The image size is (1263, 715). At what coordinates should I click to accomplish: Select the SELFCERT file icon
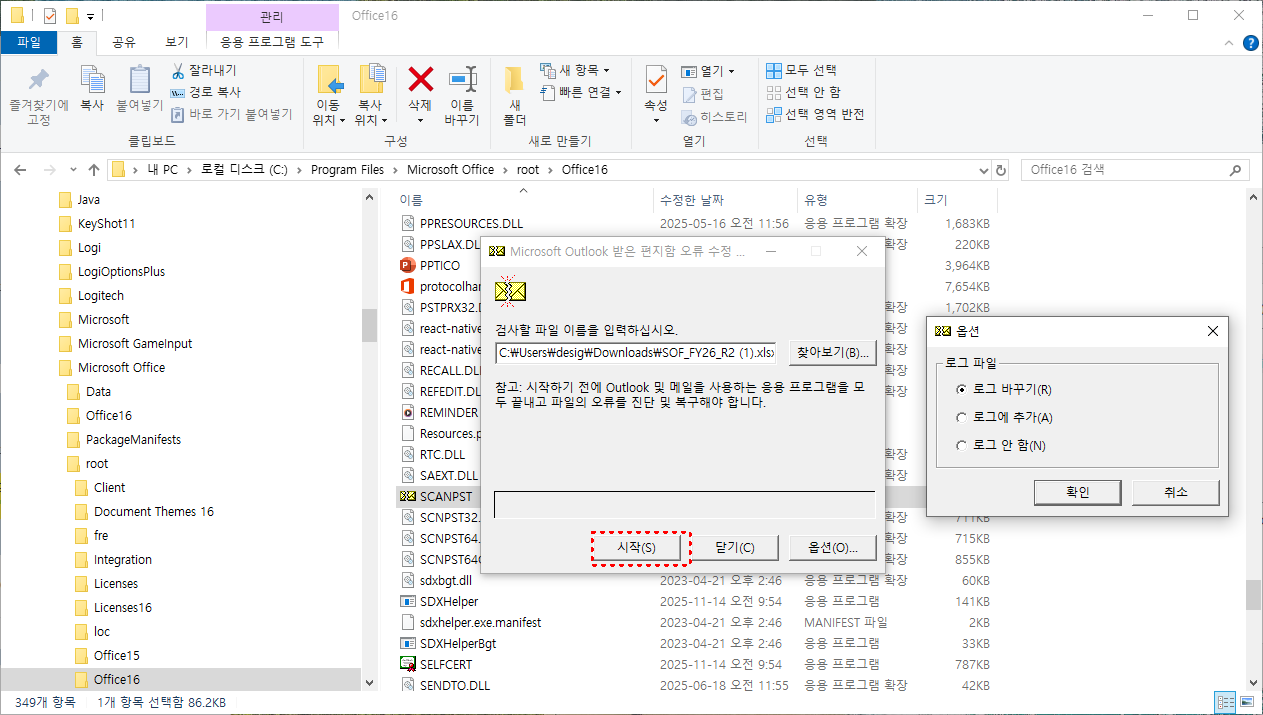click(x=407, y=664)
